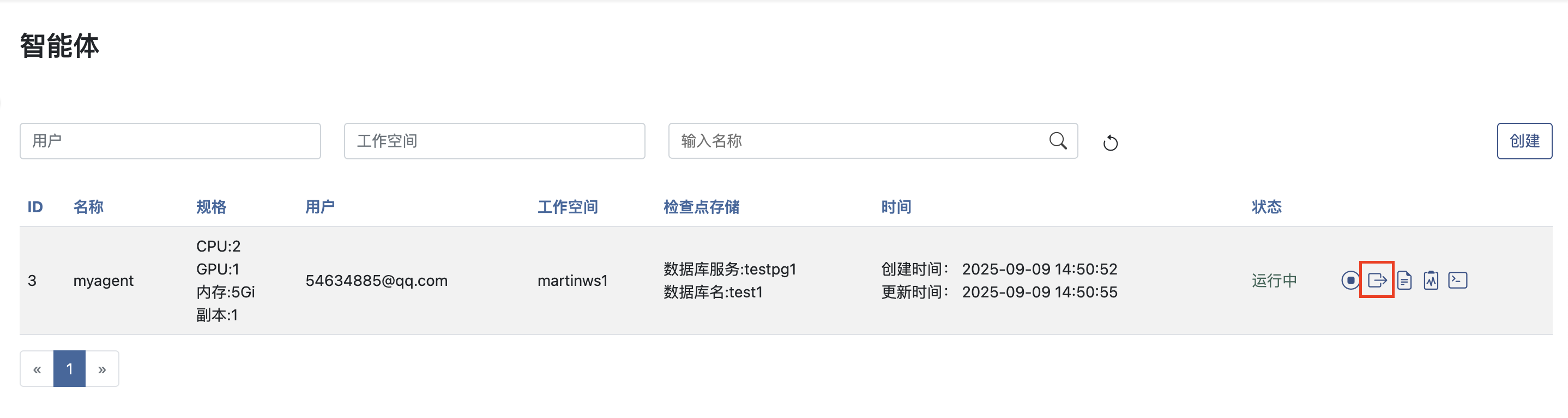Focus the 用户 filter field

(x=170, y=141)
